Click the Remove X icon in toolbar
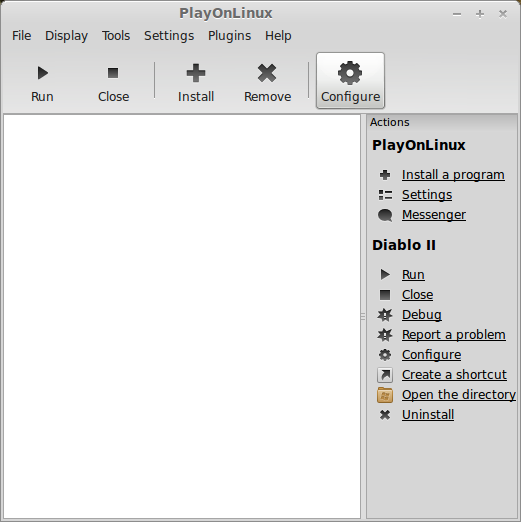Viewport: 521px width, 522px height. 267,73
